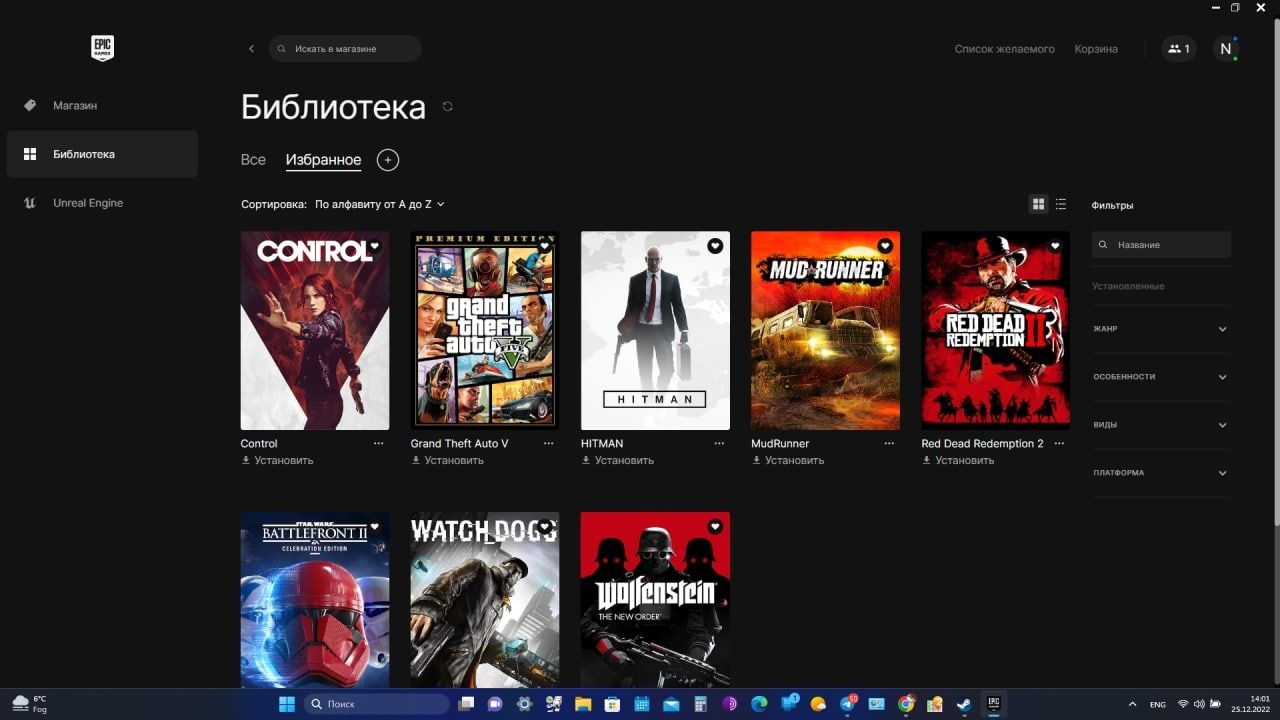Viewport: 1280px width, 720px height.
Task: Expand the ПЛАТФОРМА filter section
Action: 1161,473
